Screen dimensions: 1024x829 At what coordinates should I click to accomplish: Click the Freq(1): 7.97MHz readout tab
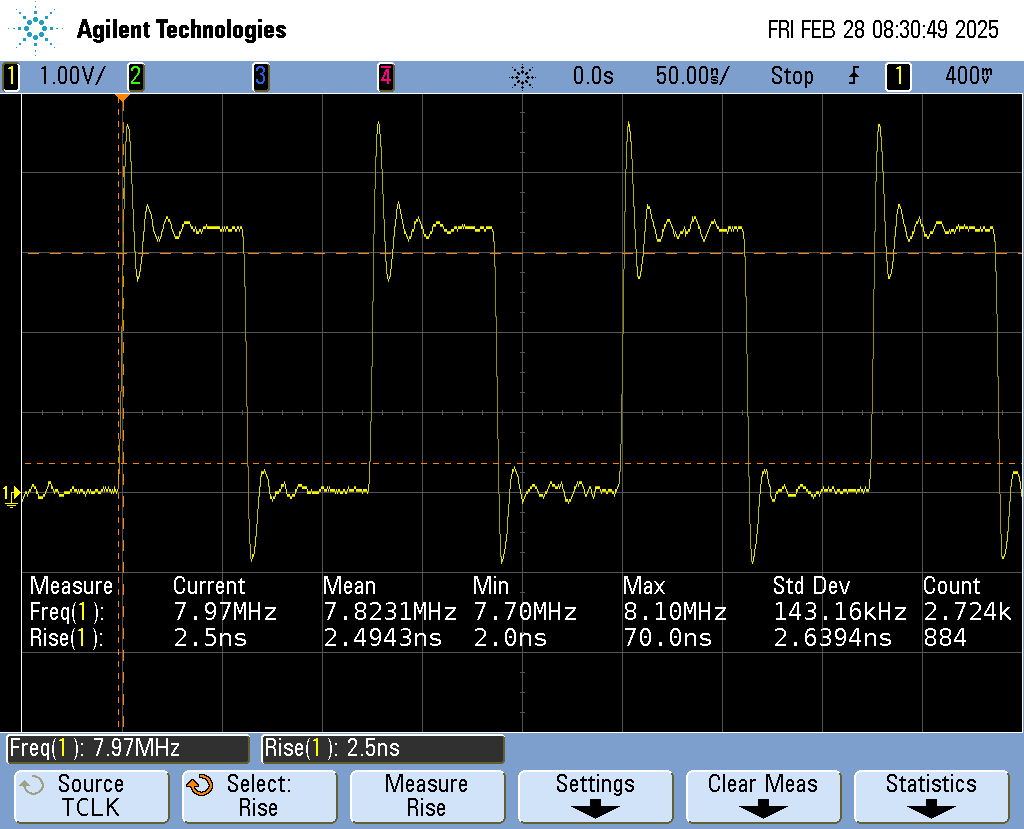pos(128,748)
